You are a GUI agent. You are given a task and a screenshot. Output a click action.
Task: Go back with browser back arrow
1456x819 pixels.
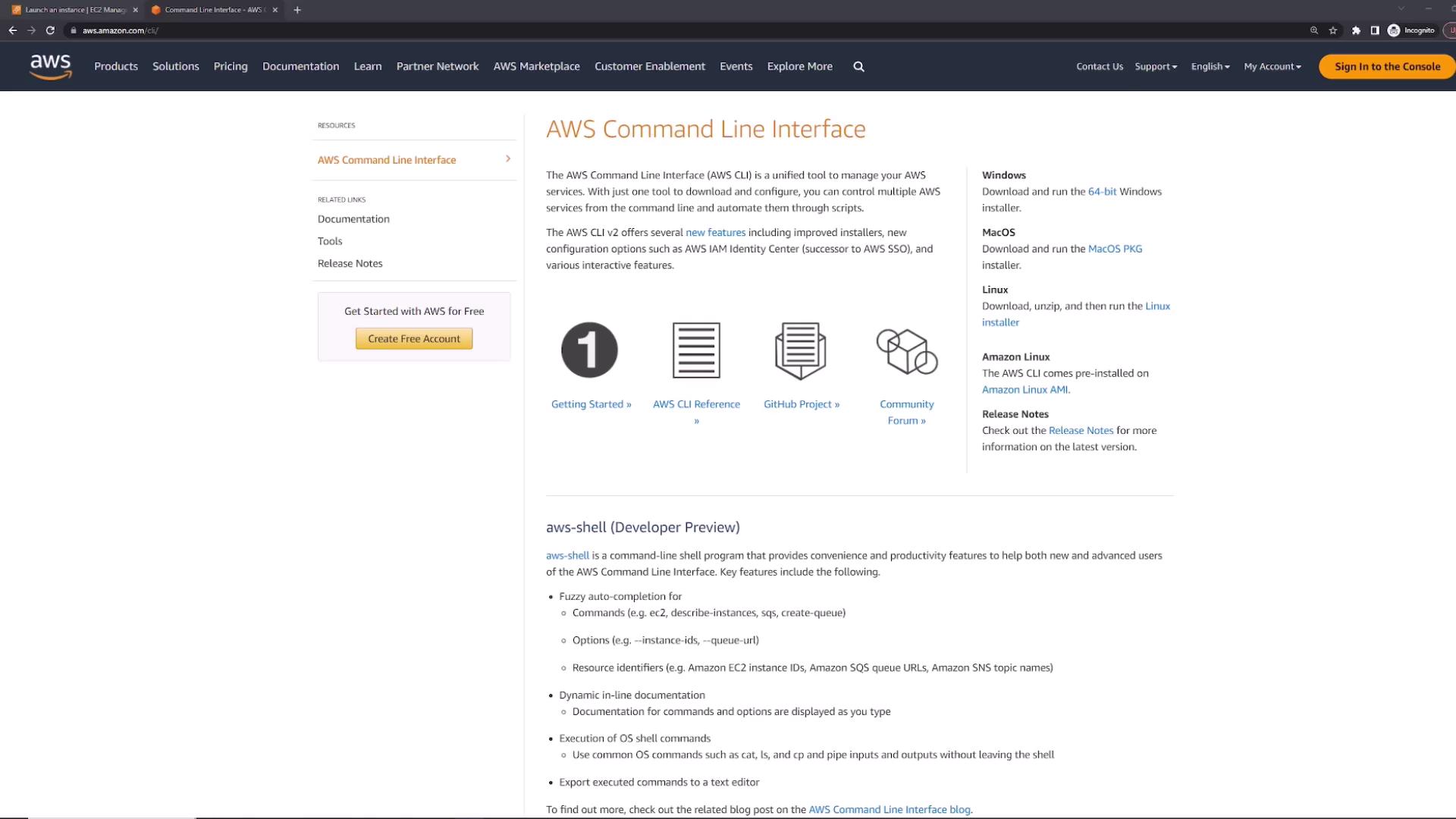[x=13, y=30]
